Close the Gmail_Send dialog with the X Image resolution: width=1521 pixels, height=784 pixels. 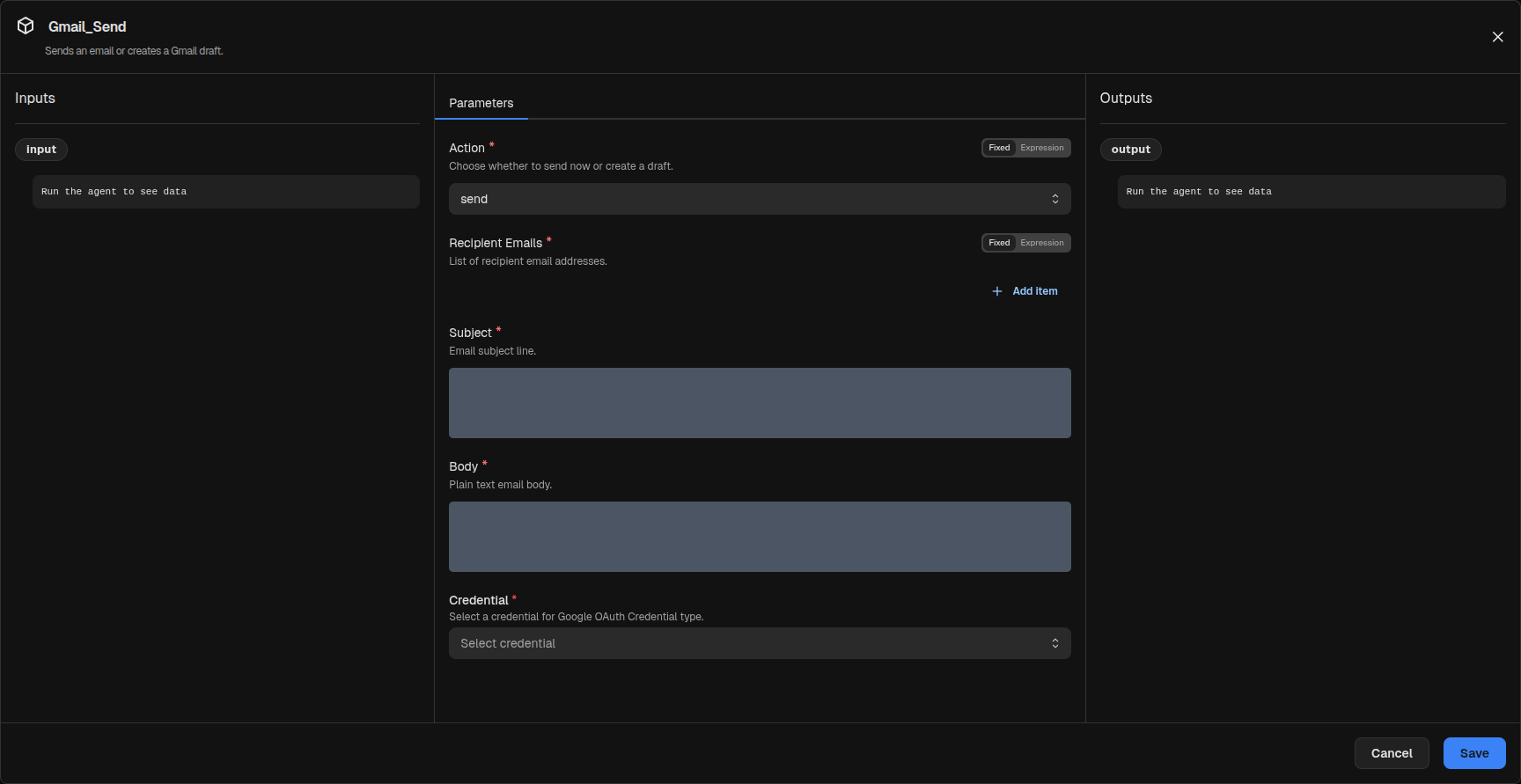tap(1497, 37)
